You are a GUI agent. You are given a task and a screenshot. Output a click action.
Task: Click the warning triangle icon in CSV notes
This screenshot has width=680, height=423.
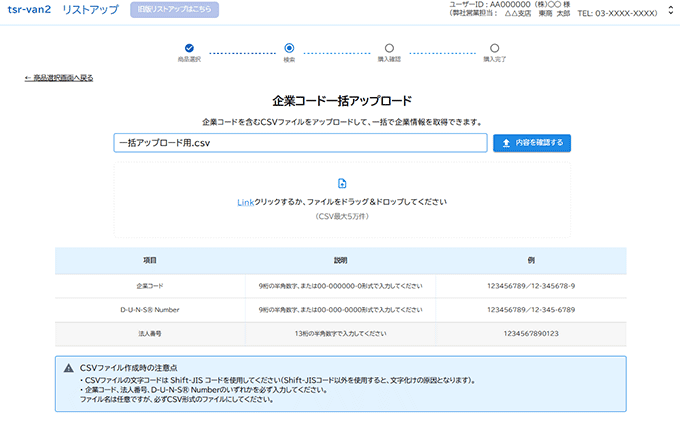coord(69,369)
